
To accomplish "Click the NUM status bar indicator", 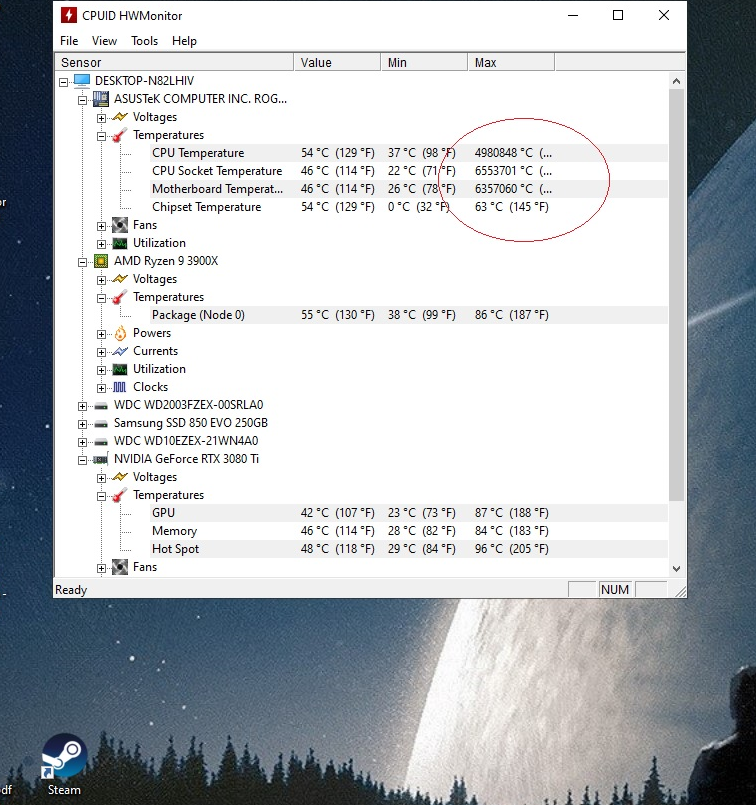I will pyautogui.click(x=615, y=589).
